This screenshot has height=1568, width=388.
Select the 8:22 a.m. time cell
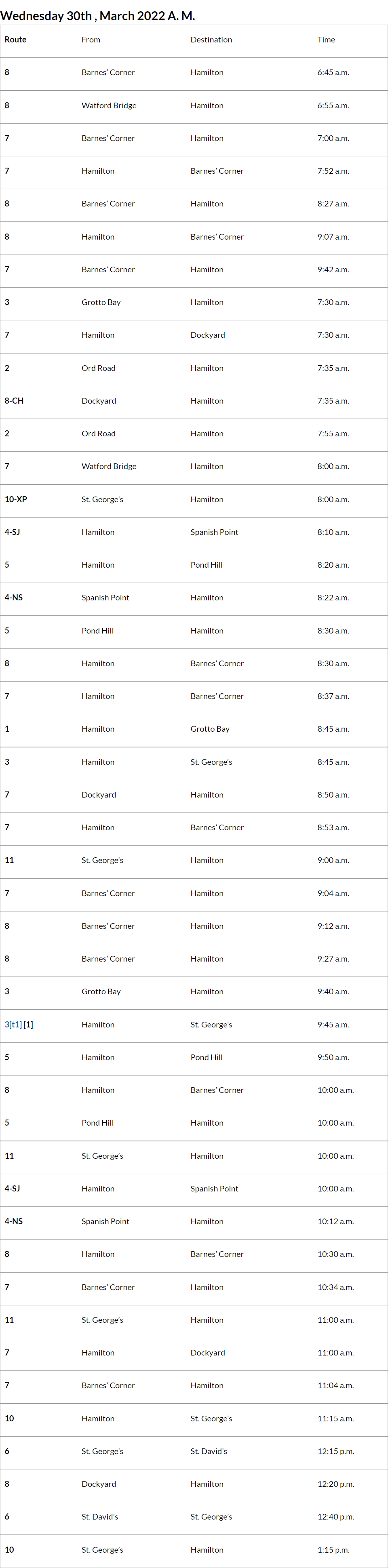[x=333, y=598]
